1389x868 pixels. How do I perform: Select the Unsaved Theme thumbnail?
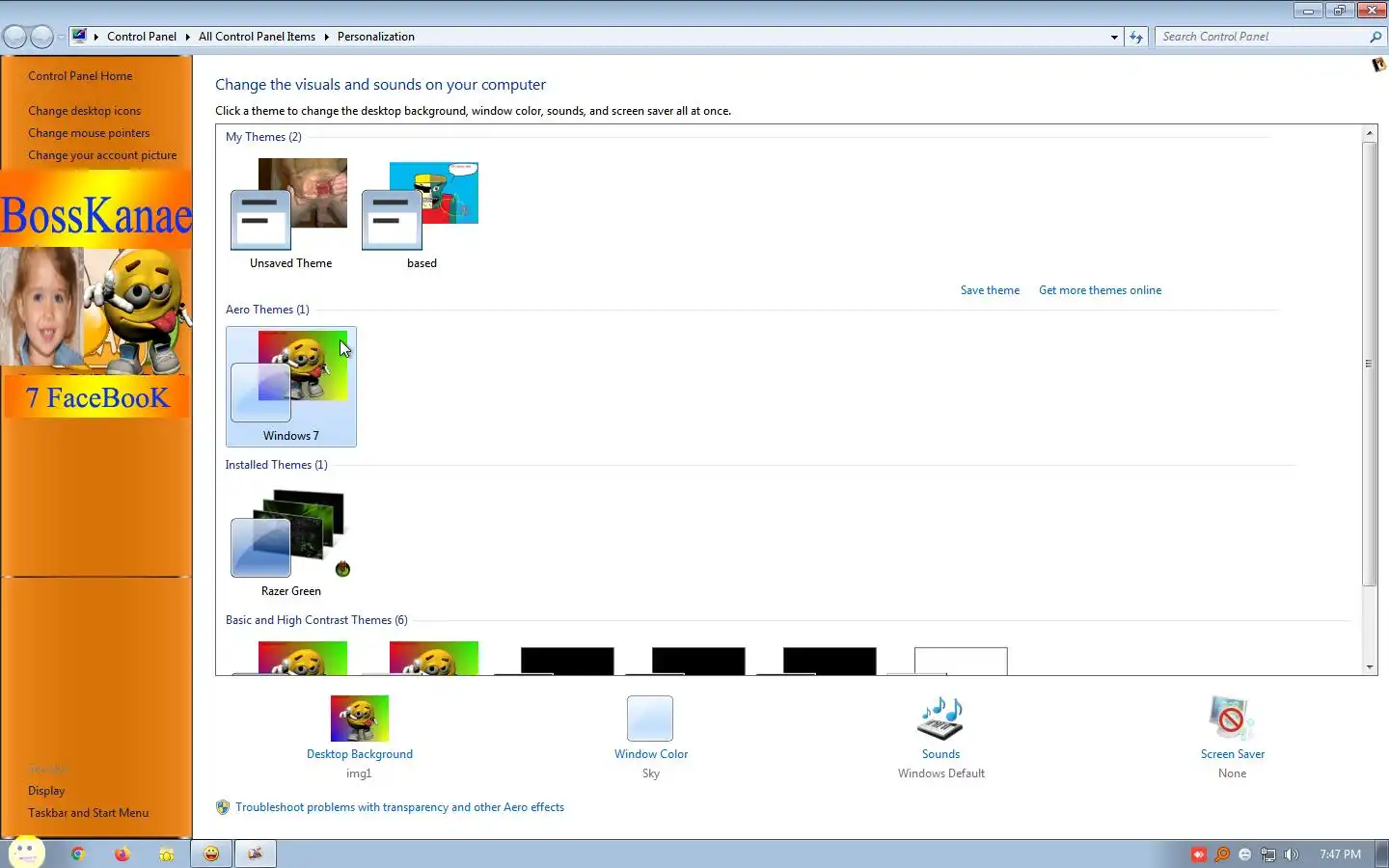[290, 214]
